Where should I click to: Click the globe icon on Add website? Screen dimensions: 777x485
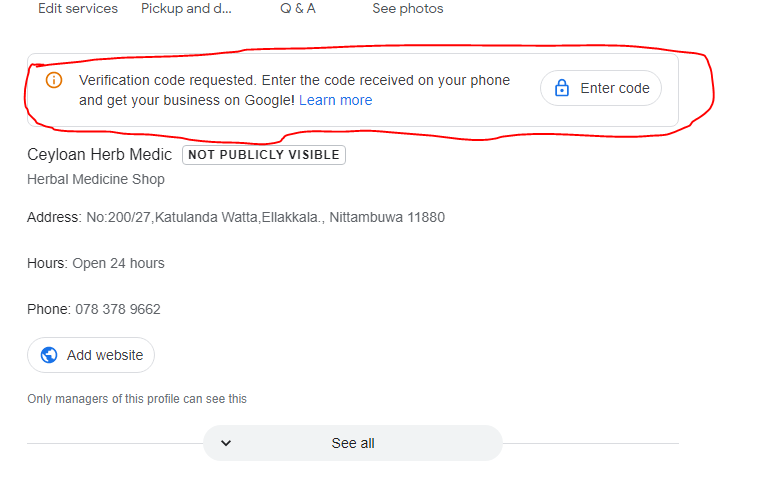[x=49, y=355]
